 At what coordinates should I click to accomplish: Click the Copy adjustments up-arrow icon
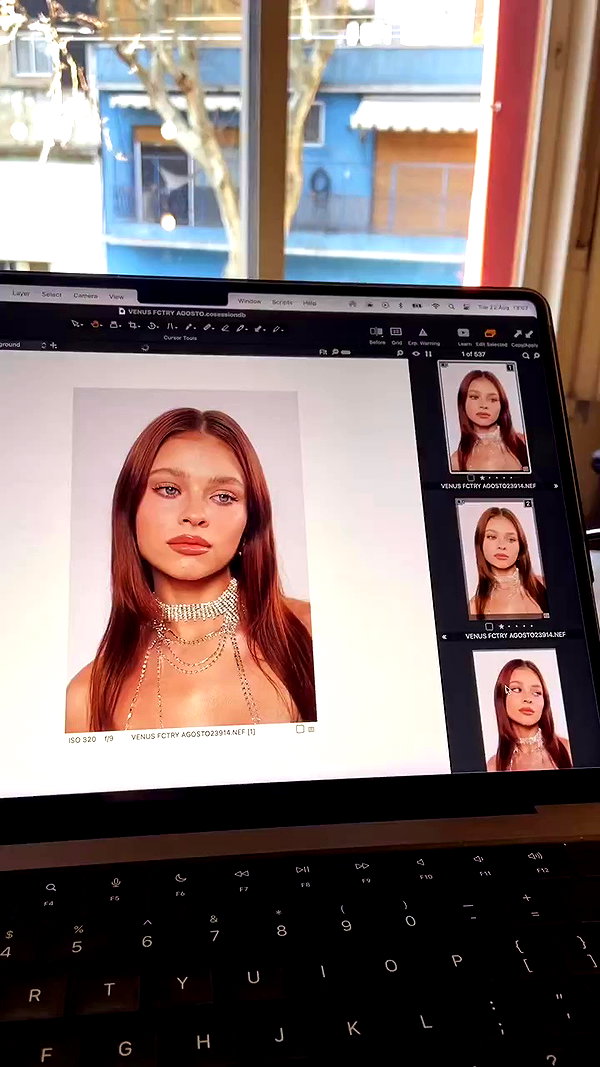point(518,334)
